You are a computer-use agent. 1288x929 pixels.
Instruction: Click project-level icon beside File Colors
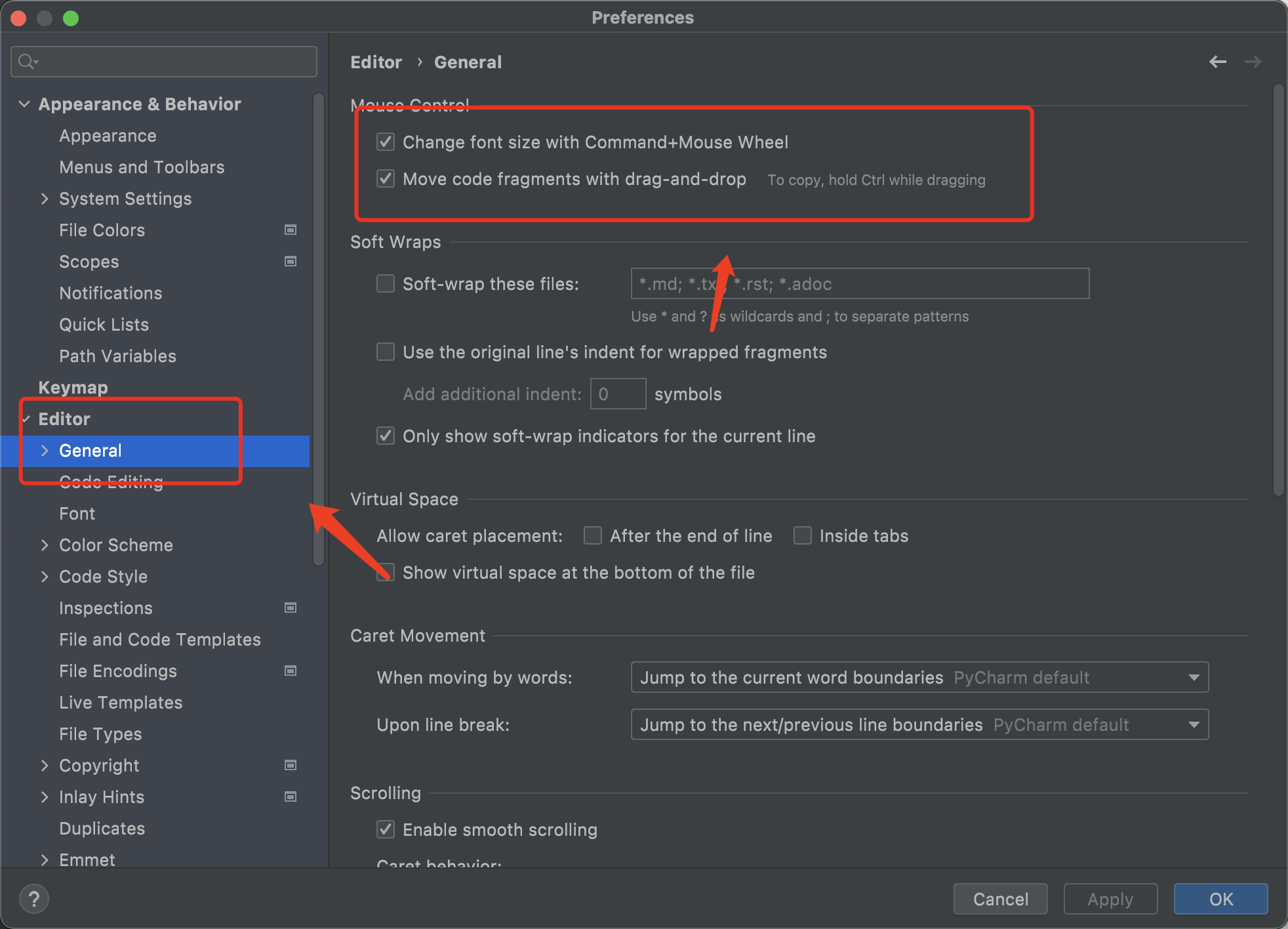(x=290, y=230)
